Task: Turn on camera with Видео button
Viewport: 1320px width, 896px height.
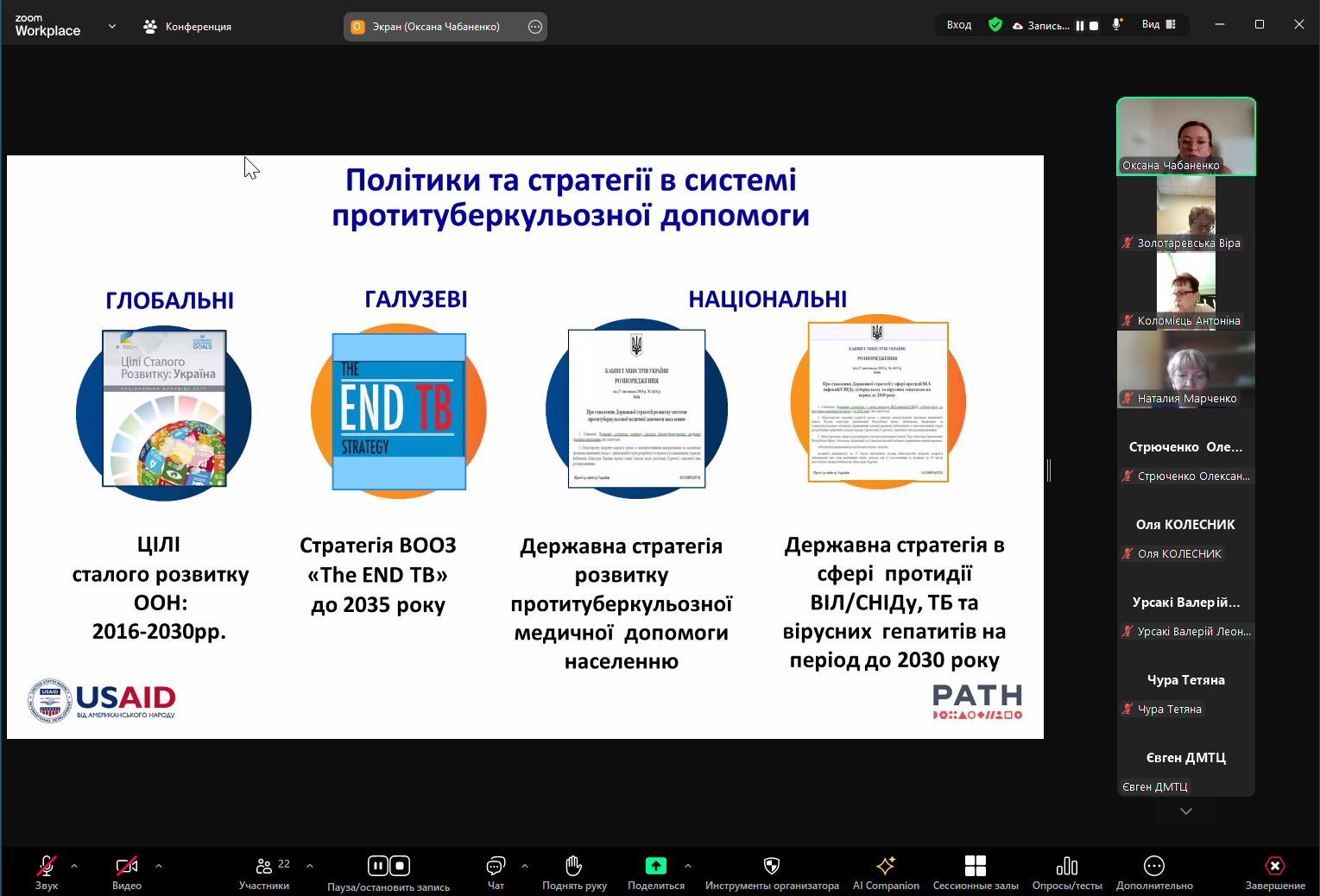Action: pyautogui.click(x=127, y=867)
